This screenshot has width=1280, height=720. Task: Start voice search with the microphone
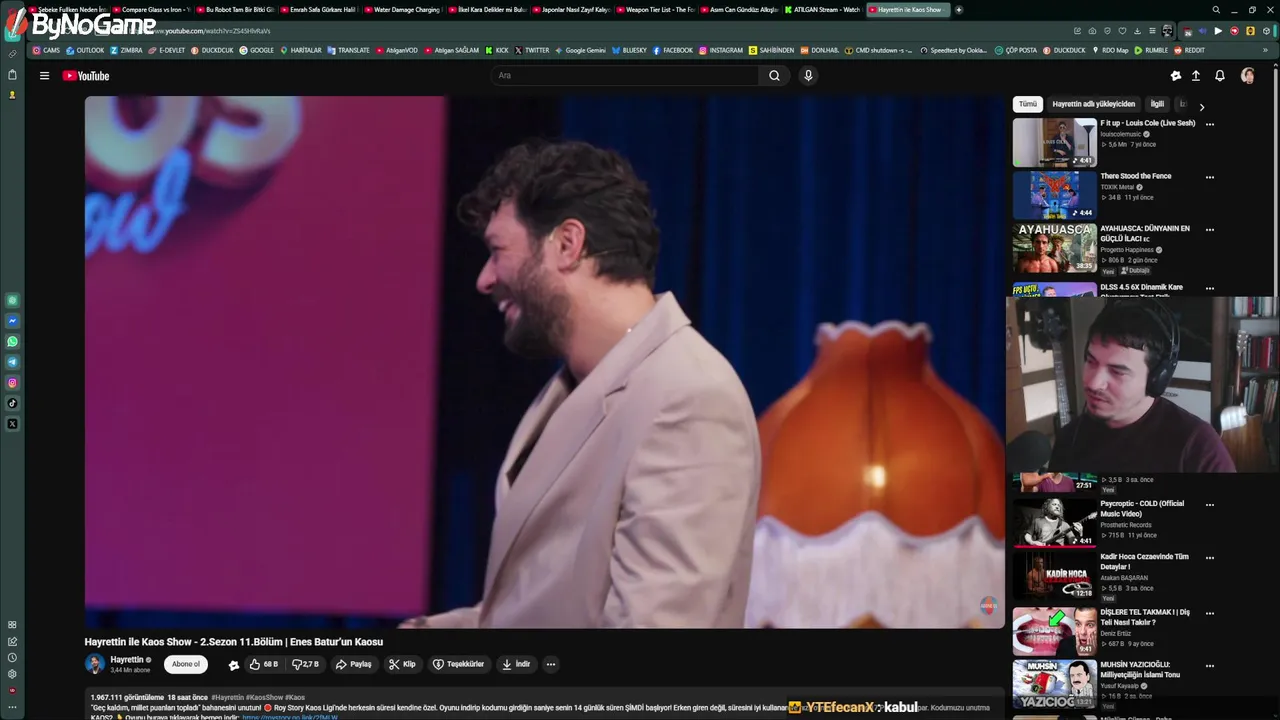[808, 76]
